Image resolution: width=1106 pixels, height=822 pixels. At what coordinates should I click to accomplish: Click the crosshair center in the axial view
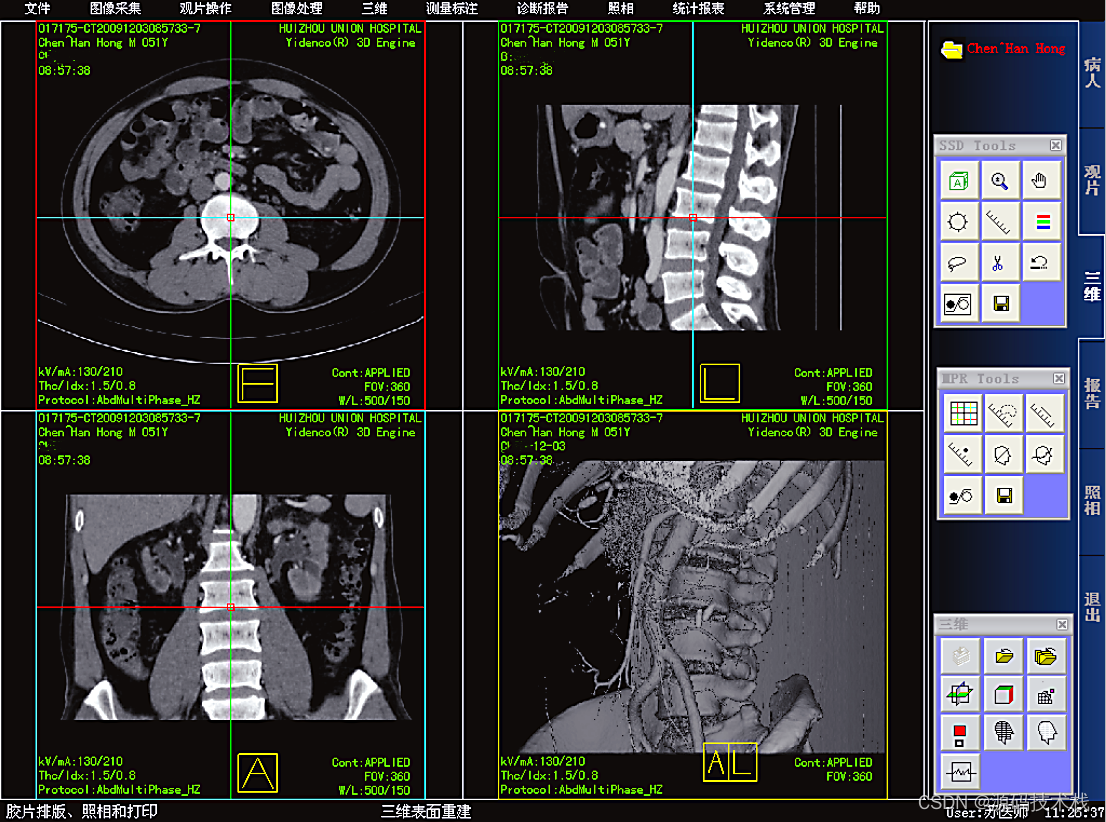click(231, 217)
